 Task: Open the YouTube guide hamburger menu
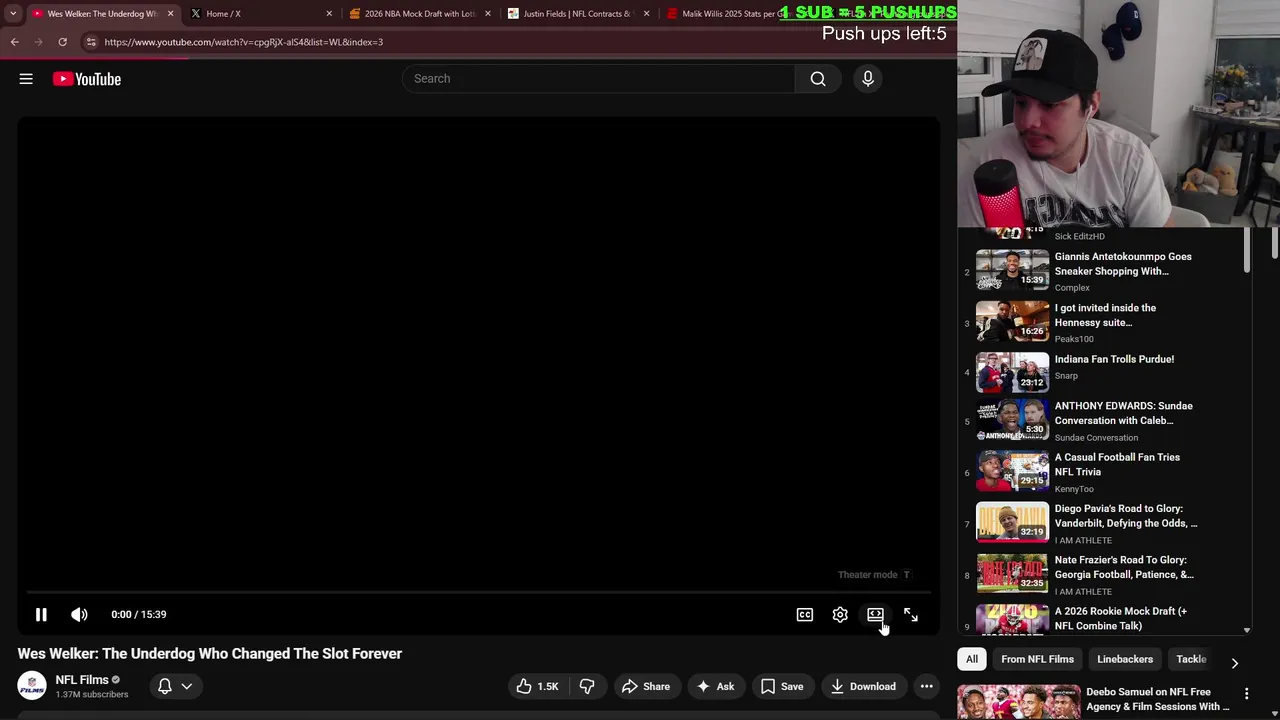[x=26, y=79]
